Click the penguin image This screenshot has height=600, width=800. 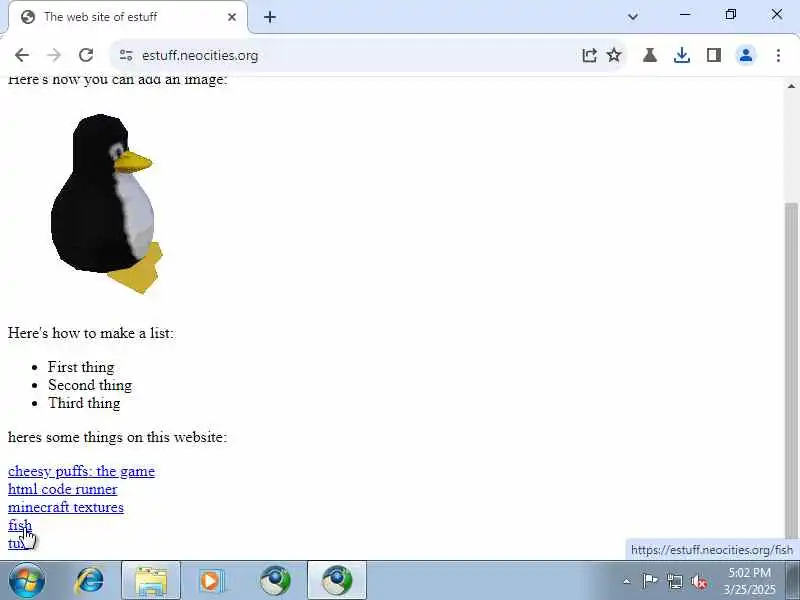107,204
